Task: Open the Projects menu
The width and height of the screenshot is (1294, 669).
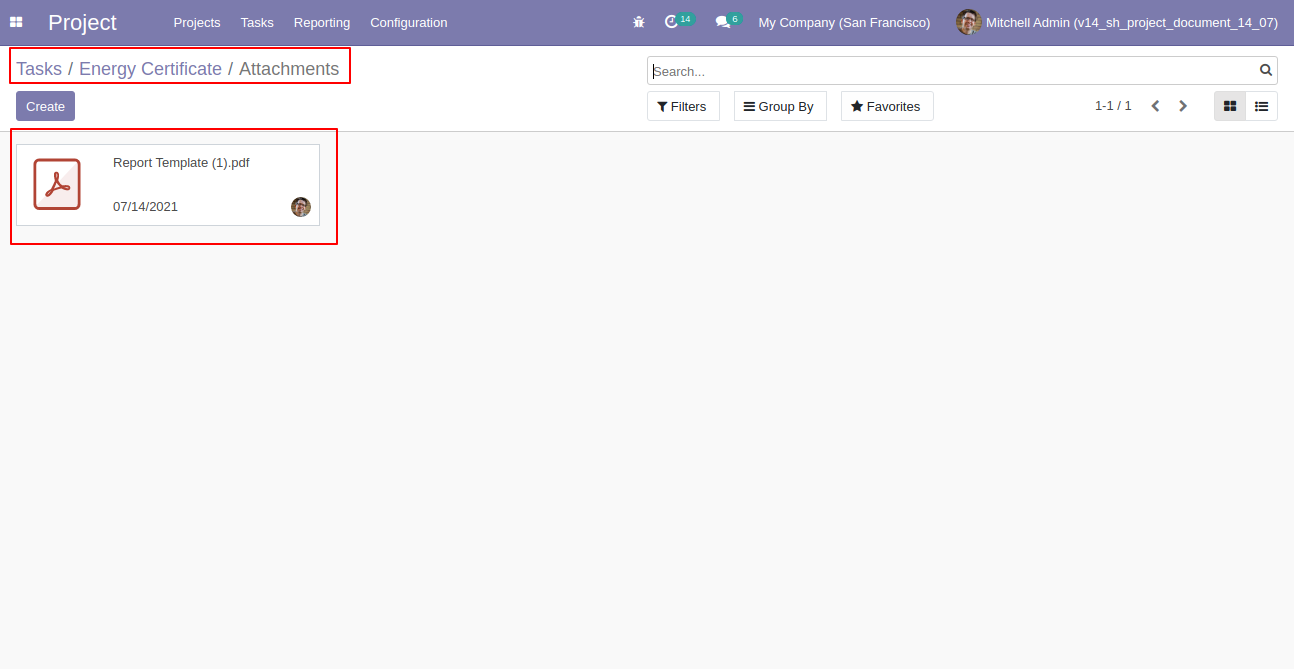Action: (x=197, y=22)
